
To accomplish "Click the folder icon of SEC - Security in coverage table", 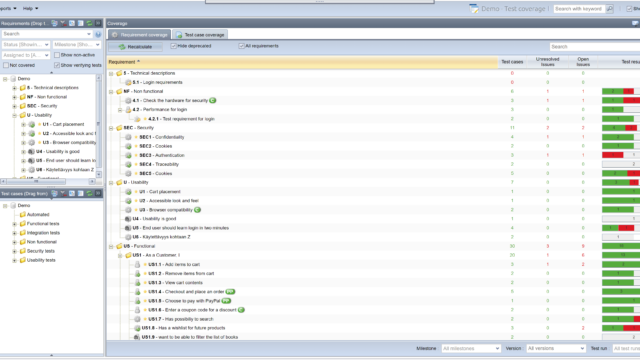I will [x=119, y=128].
